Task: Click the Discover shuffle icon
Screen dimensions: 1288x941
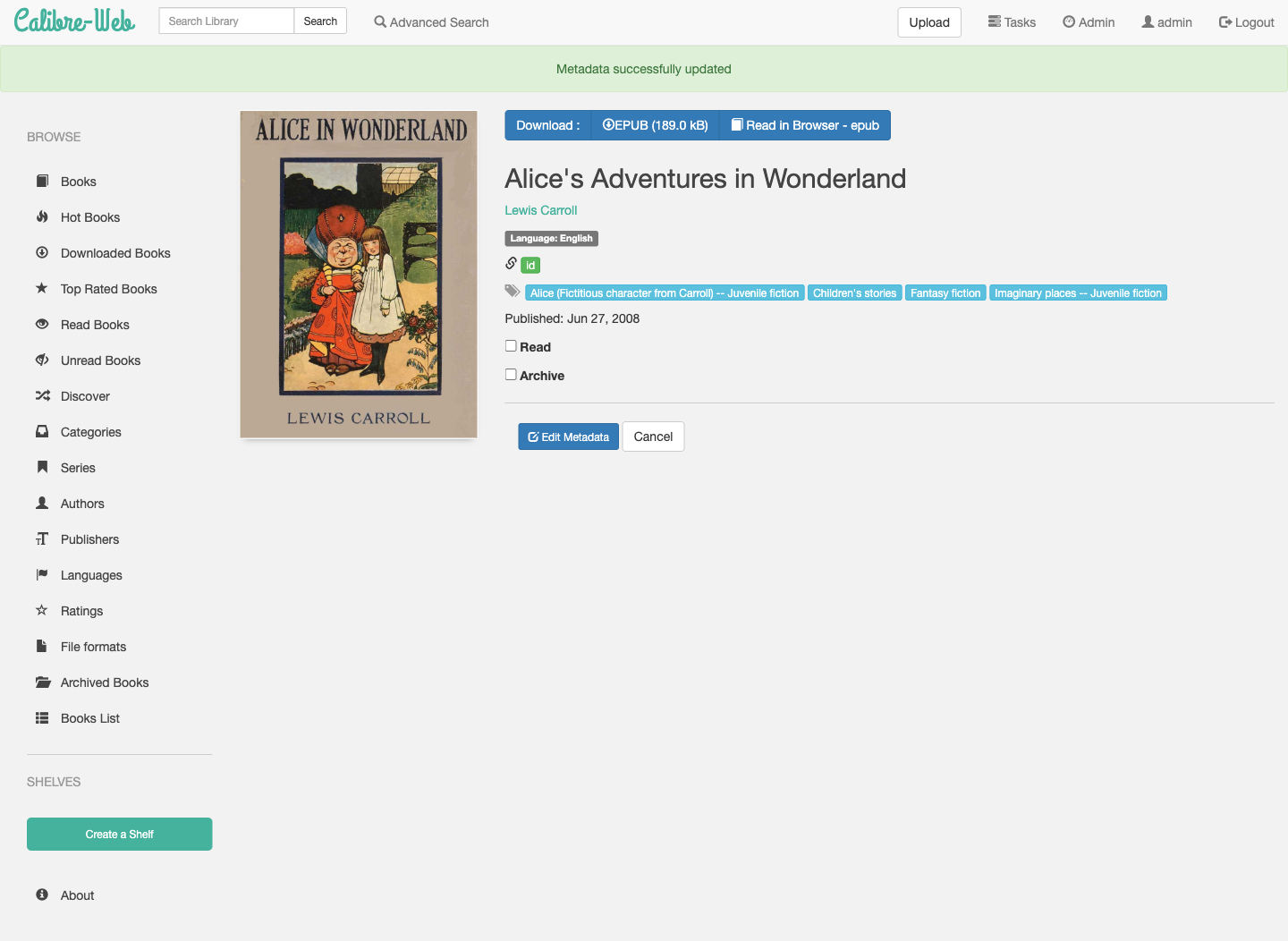Action: tap(42, 395)
